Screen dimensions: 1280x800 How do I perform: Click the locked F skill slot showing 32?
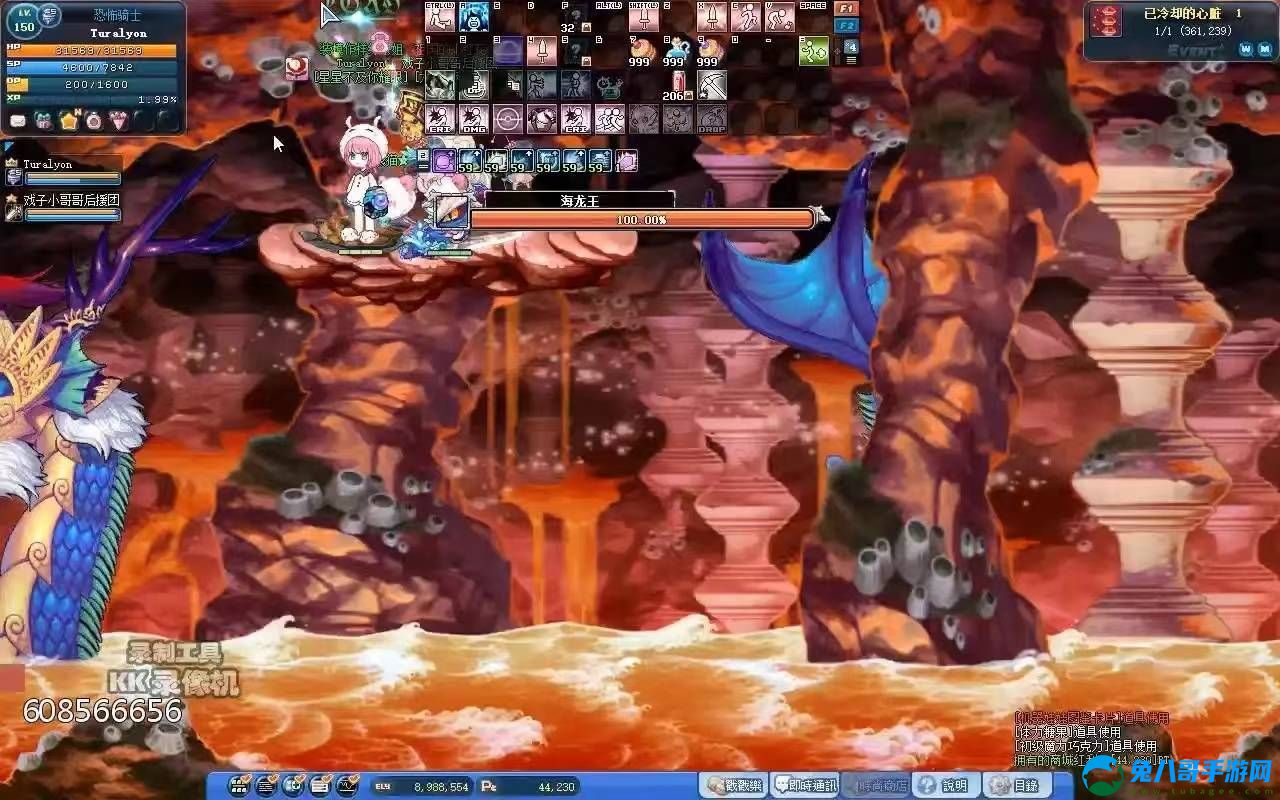576,17
